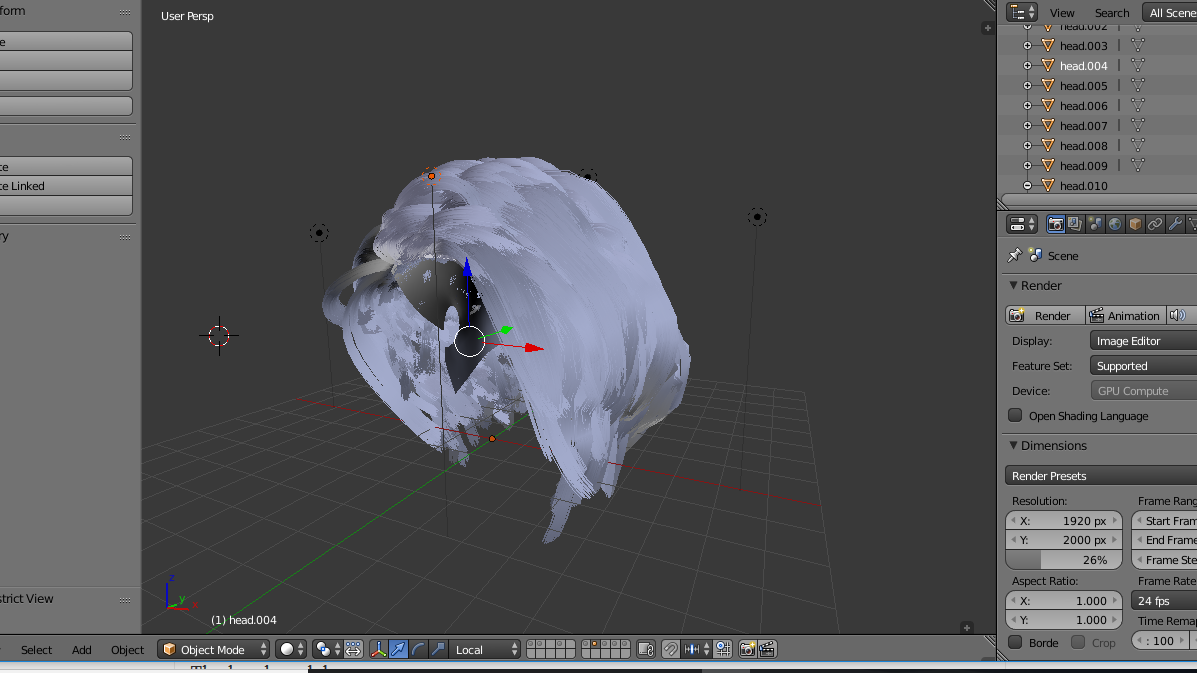This screenshot has height=673, width=1197.
Task: Click the head.005 object triangle icon
Action: tap(1047, 85)
